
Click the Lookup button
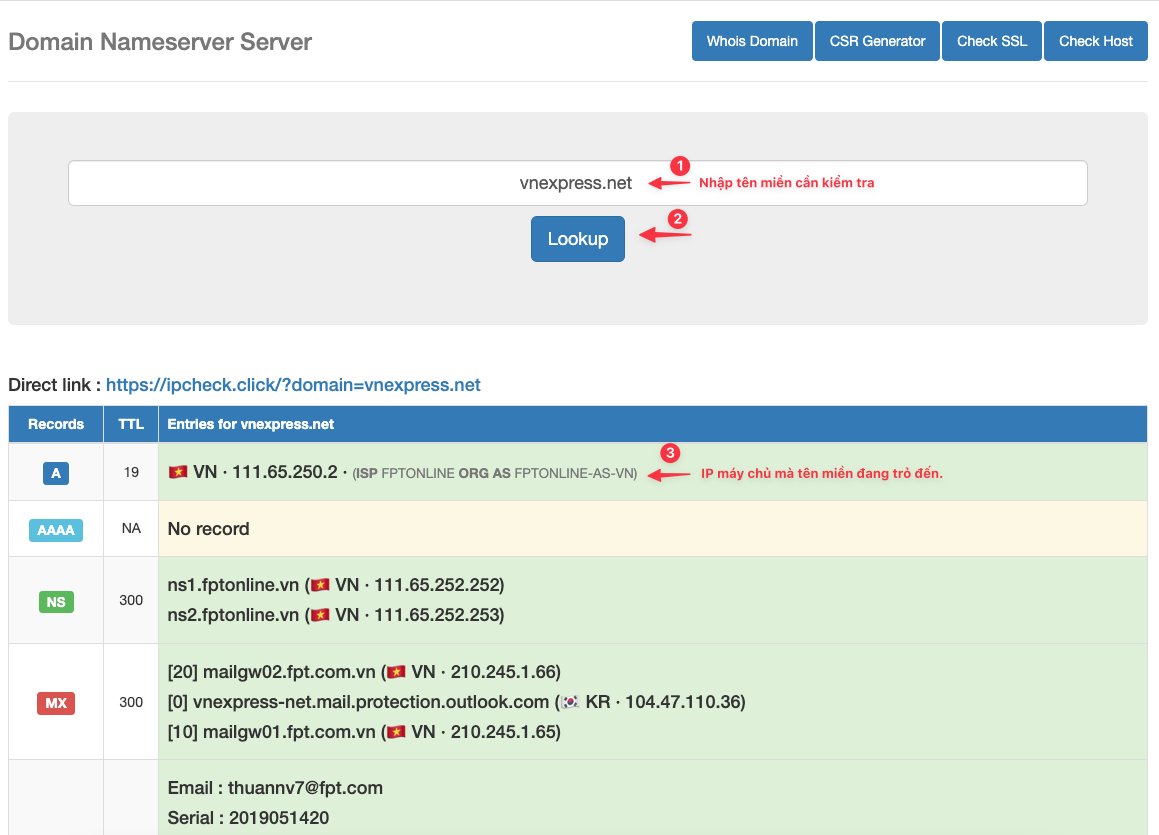577,239
